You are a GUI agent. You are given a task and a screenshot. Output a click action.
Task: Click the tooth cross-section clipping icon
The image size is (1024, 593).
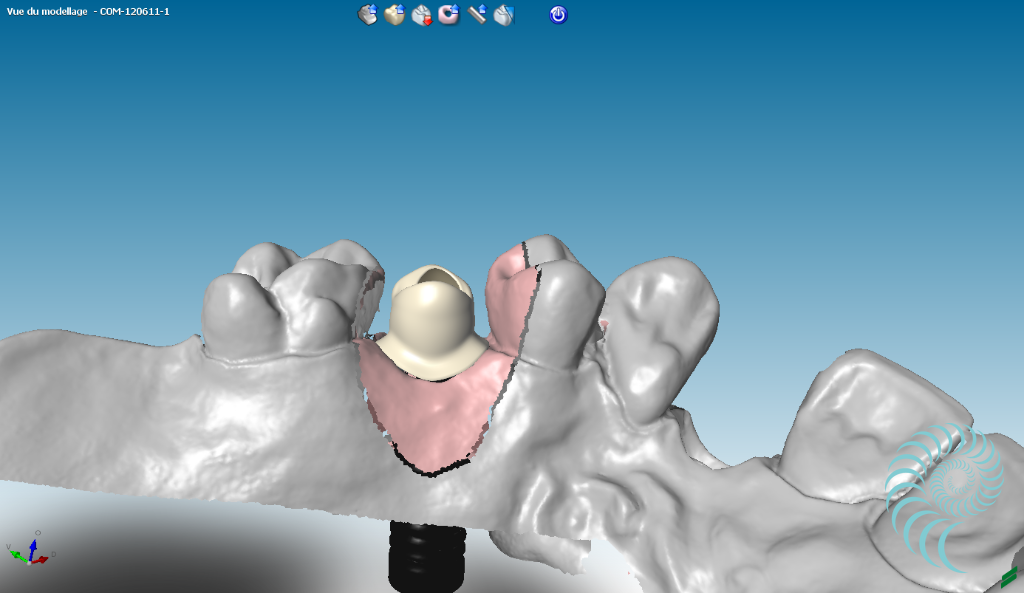point(504,14)
